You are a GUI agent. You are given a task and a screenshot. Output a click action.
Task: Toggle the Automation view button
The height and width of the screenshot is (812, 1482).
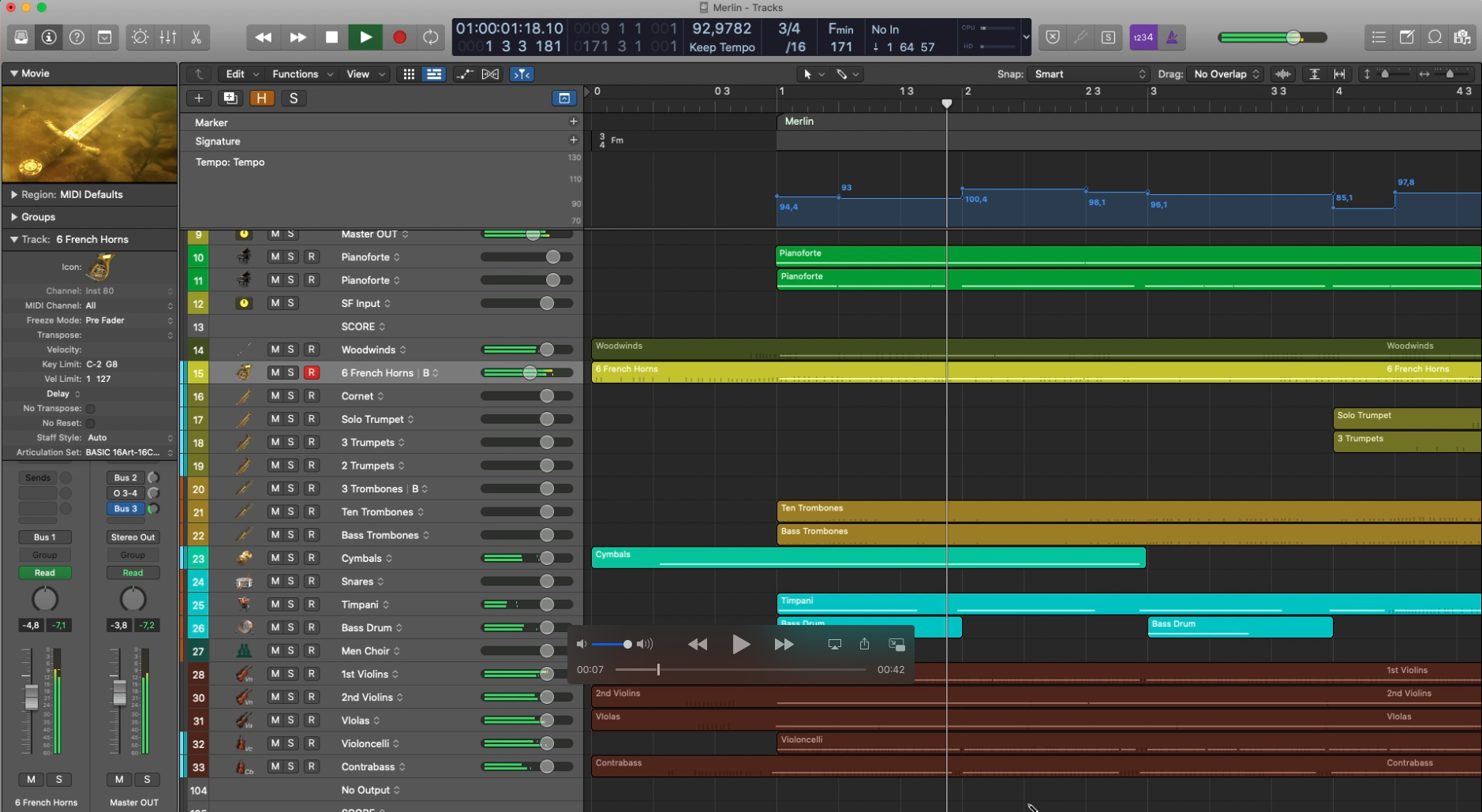point(465,74)
